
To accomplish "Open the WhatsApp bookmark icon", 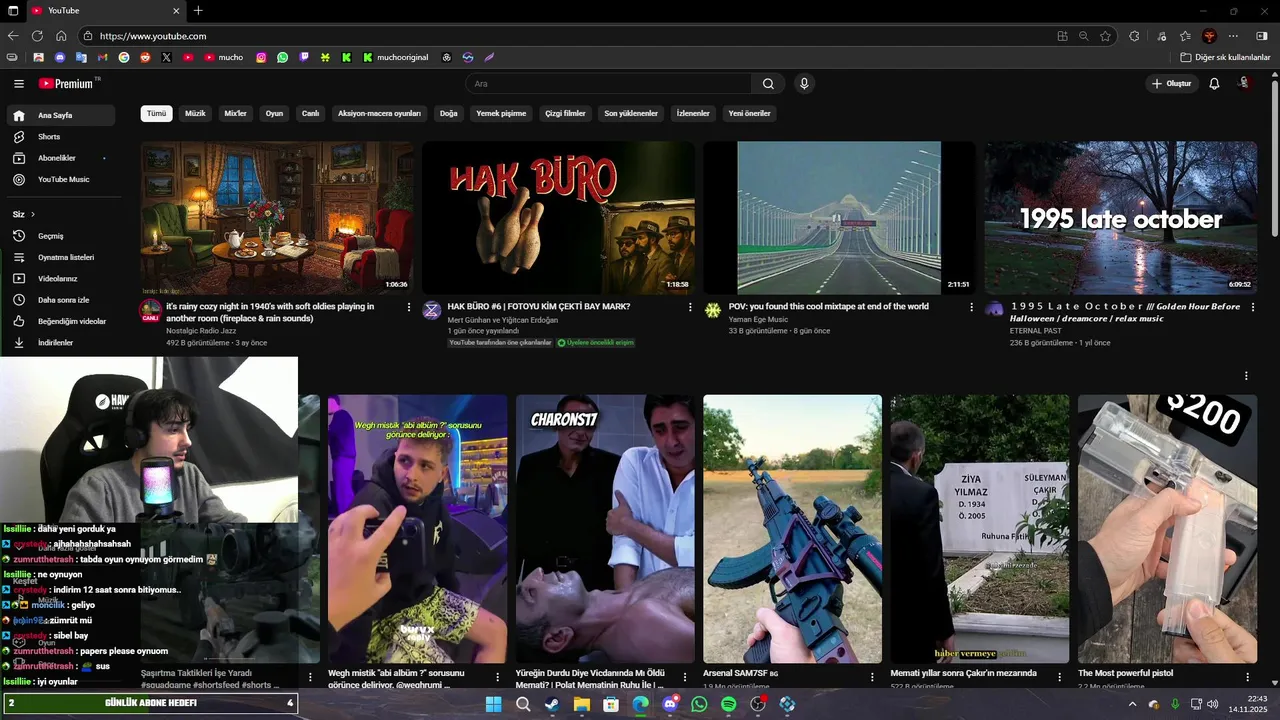I will click(283, 58).
